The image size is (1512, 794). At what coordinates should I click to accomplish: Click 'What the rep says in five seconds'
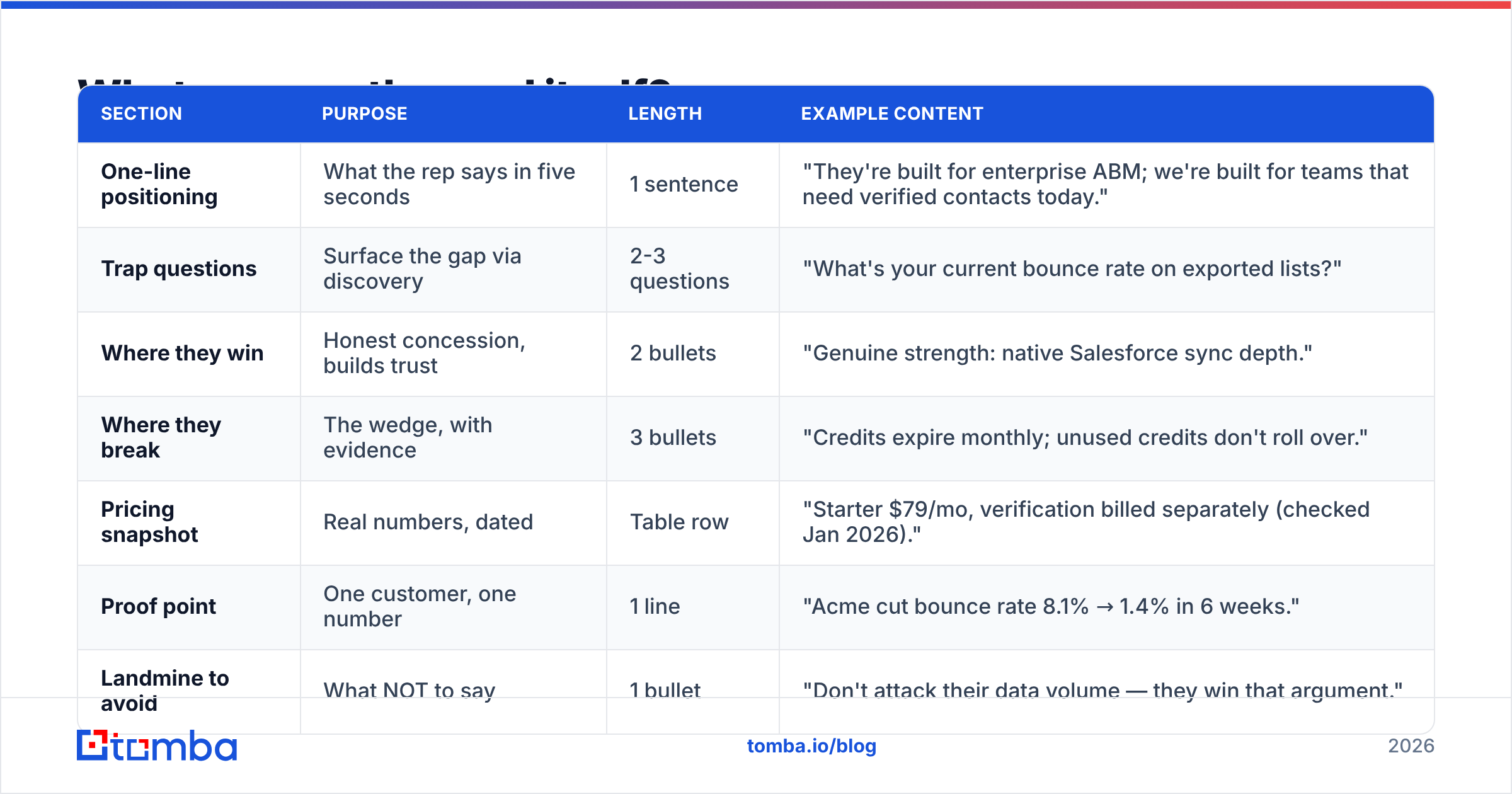(449, 184)
